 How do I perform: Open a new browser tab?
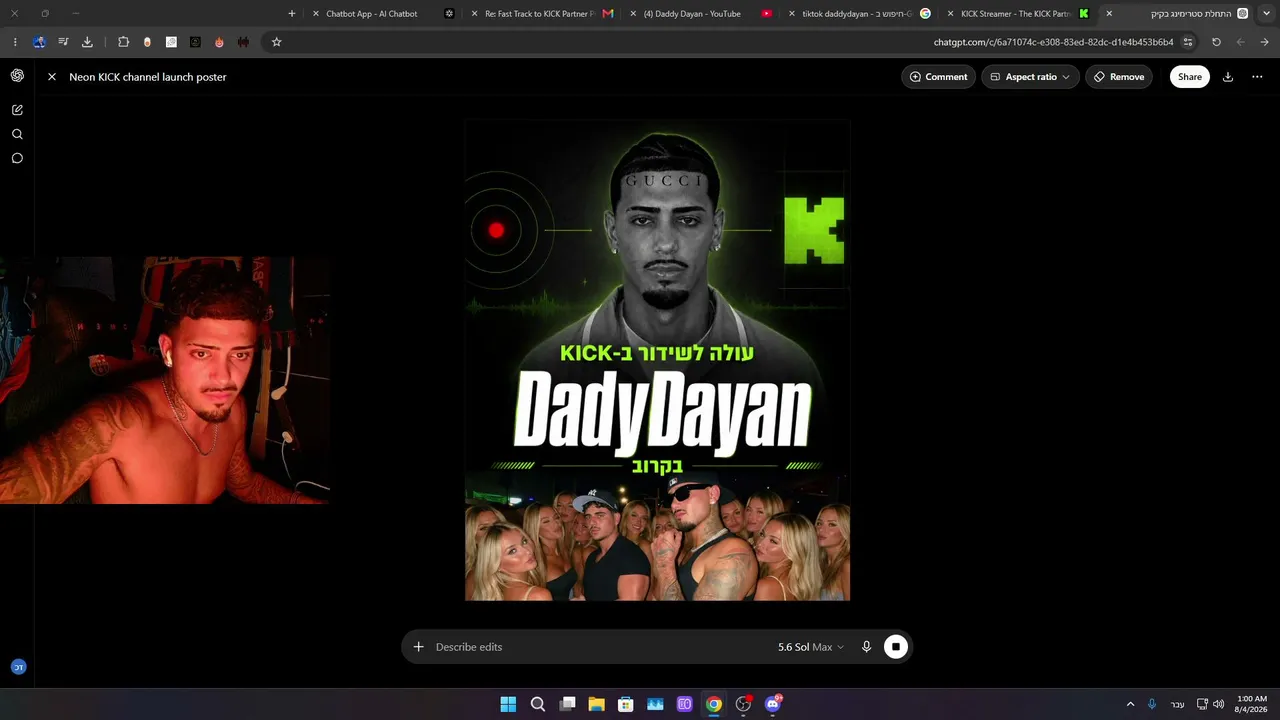[292, 14]
